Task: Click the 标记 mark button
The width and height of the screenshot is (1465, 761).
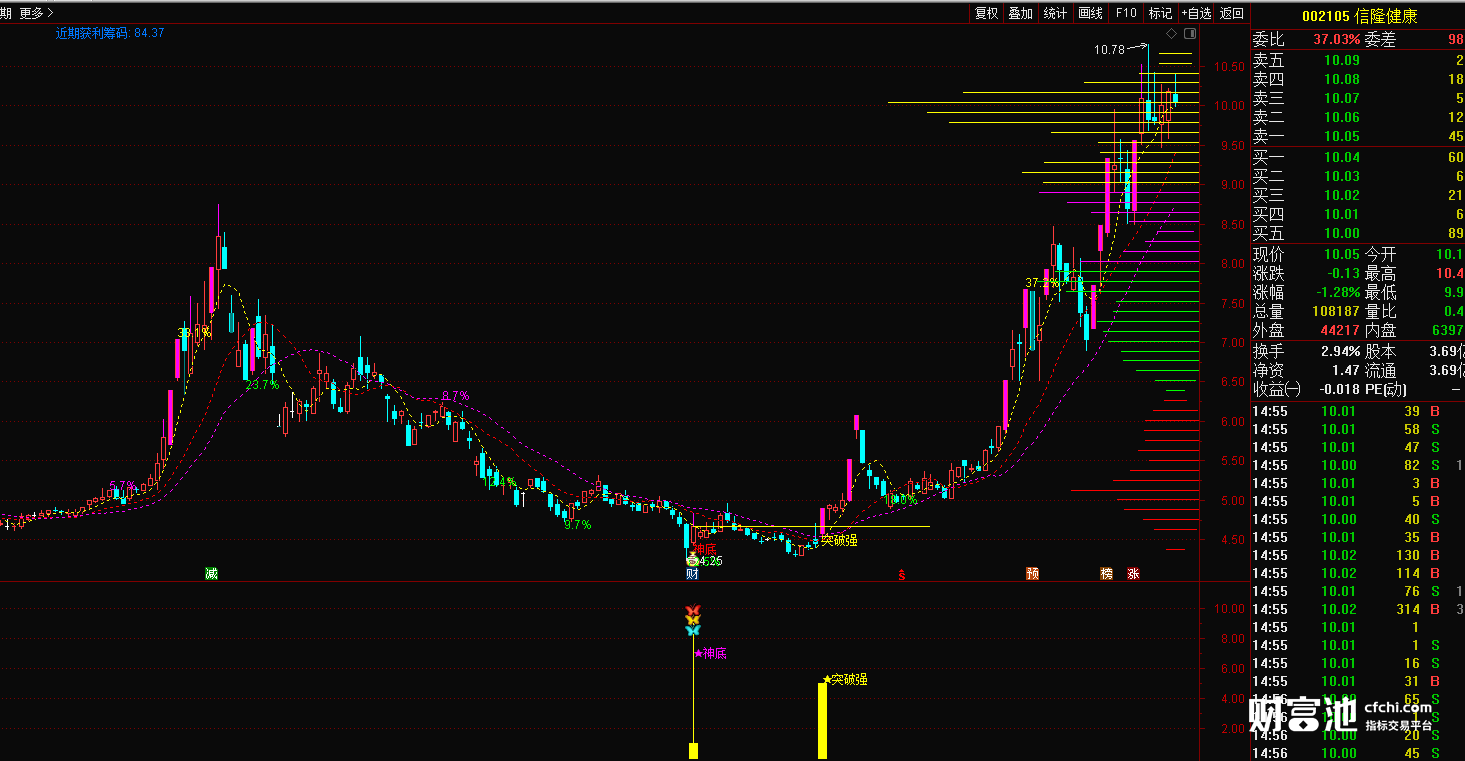Action: pyautogui.click(x=1160, y=13)
